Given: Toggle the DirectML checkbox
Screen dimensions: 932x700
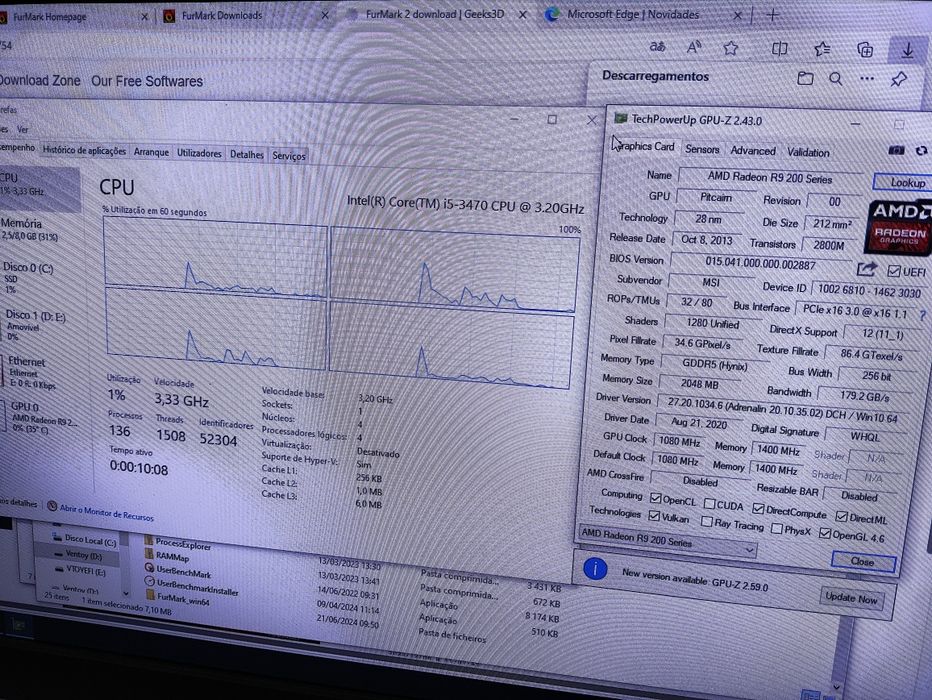Looking at the screenshot, I should [841, 516].
